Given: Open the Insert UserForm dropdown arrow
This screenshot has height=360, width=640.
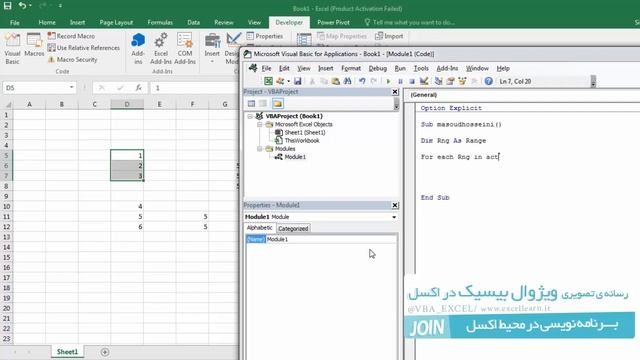Looking at the screenshot, I should pyautogui.click(x=289, y=81).
